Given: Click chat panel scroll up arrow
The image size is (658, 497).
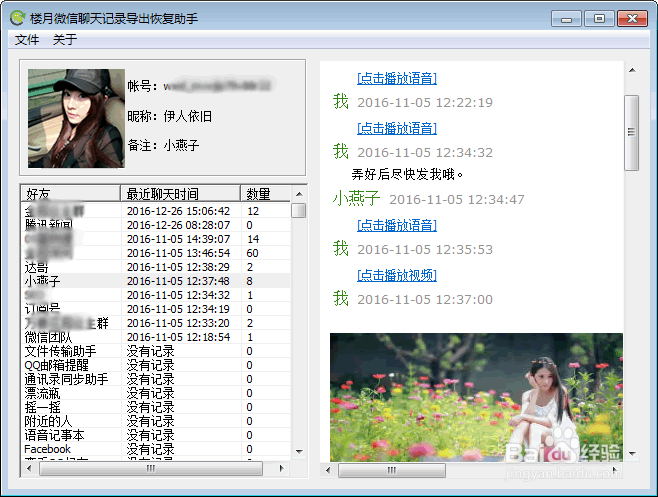Looking at the screenshot, I should click(x=632, y=71).
